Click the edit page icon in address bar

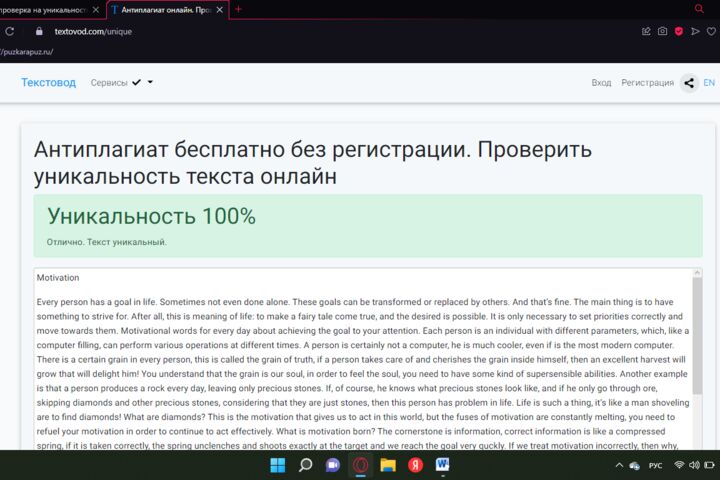(646, 31)
